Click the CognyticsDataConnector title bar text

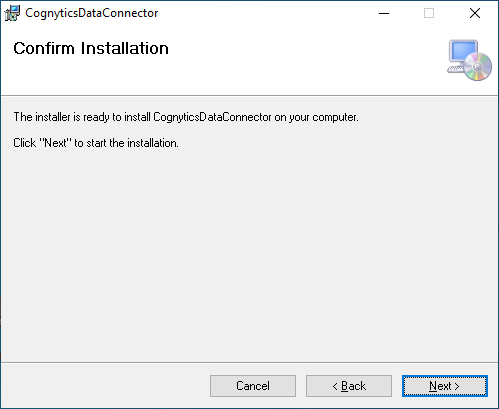[92, 13]
